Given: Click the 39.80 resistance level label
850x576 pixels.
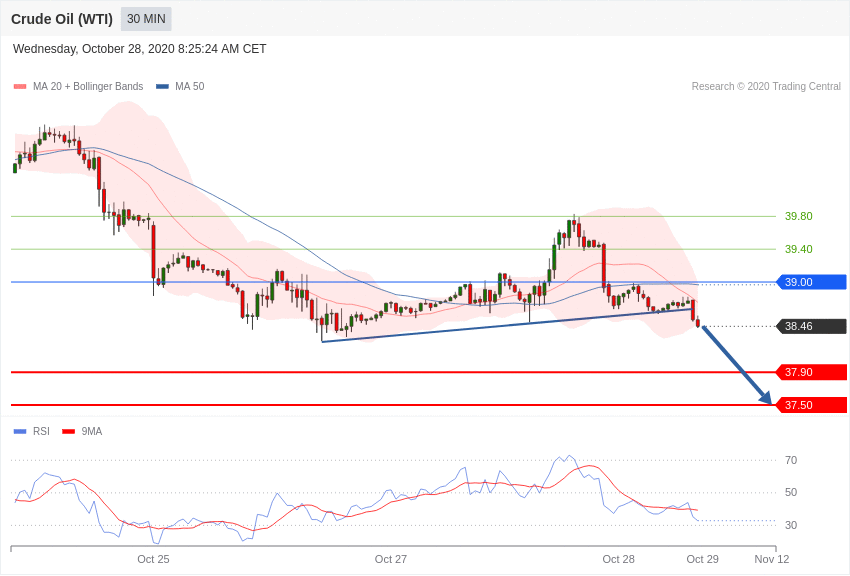Looking at the screenshot, I should [799, 216].
